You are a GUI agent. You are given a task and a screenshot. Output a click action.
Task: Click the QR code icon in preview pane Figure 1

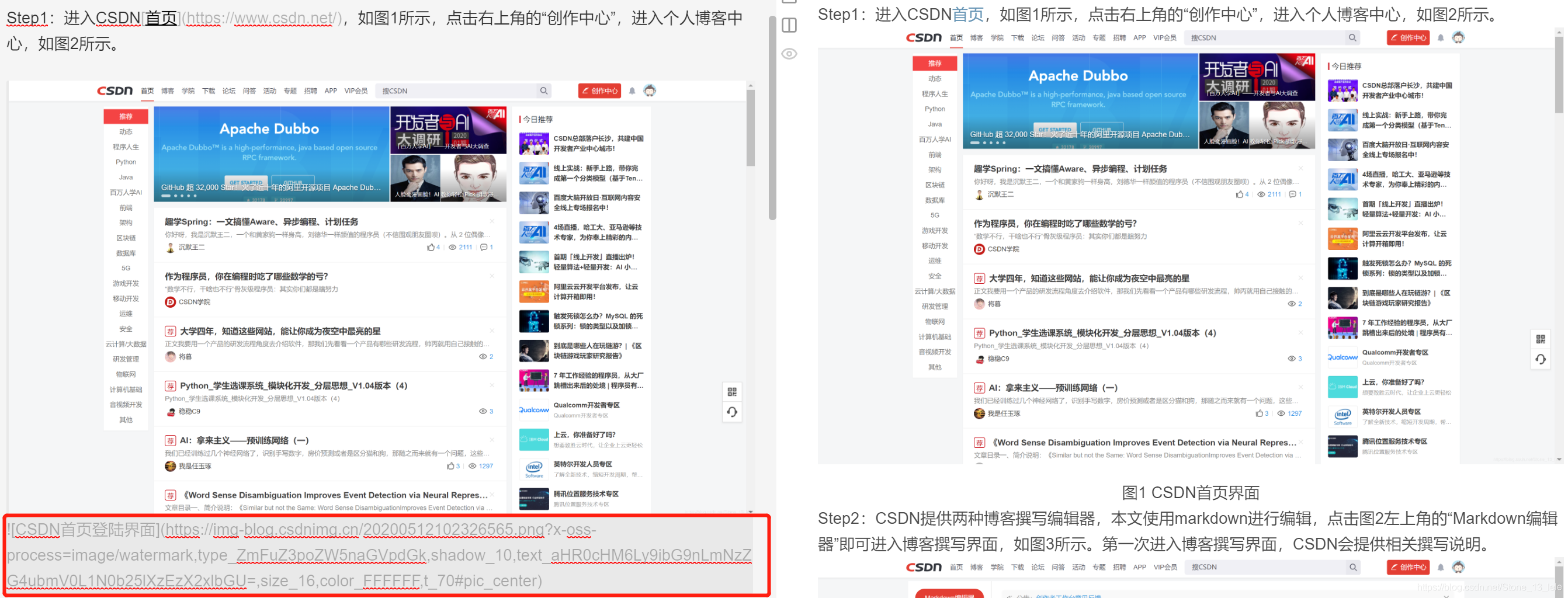[1540, 339]
